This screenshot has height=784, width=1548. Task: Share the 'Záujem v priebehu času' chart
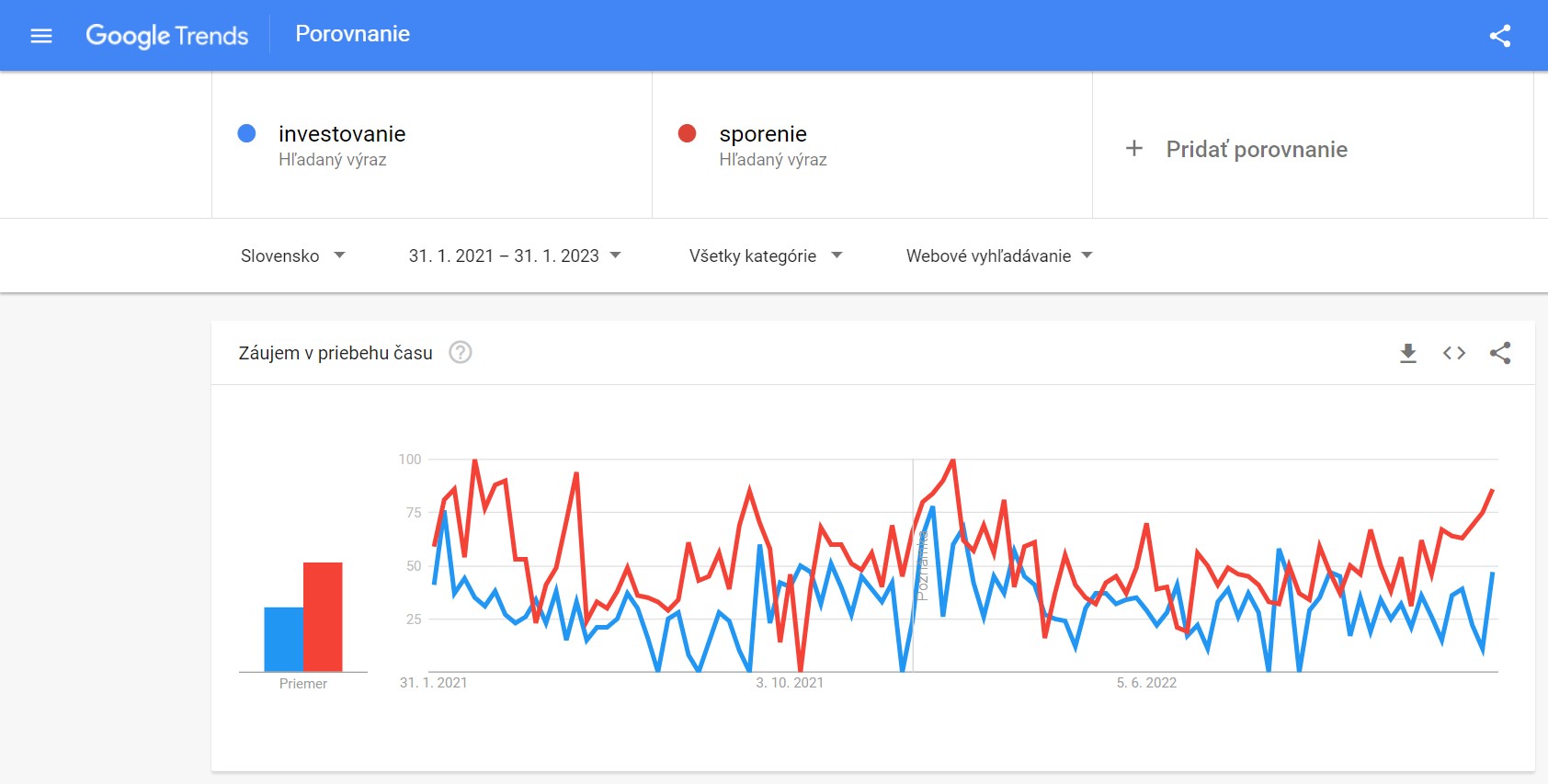click(x=1502, y=352)
